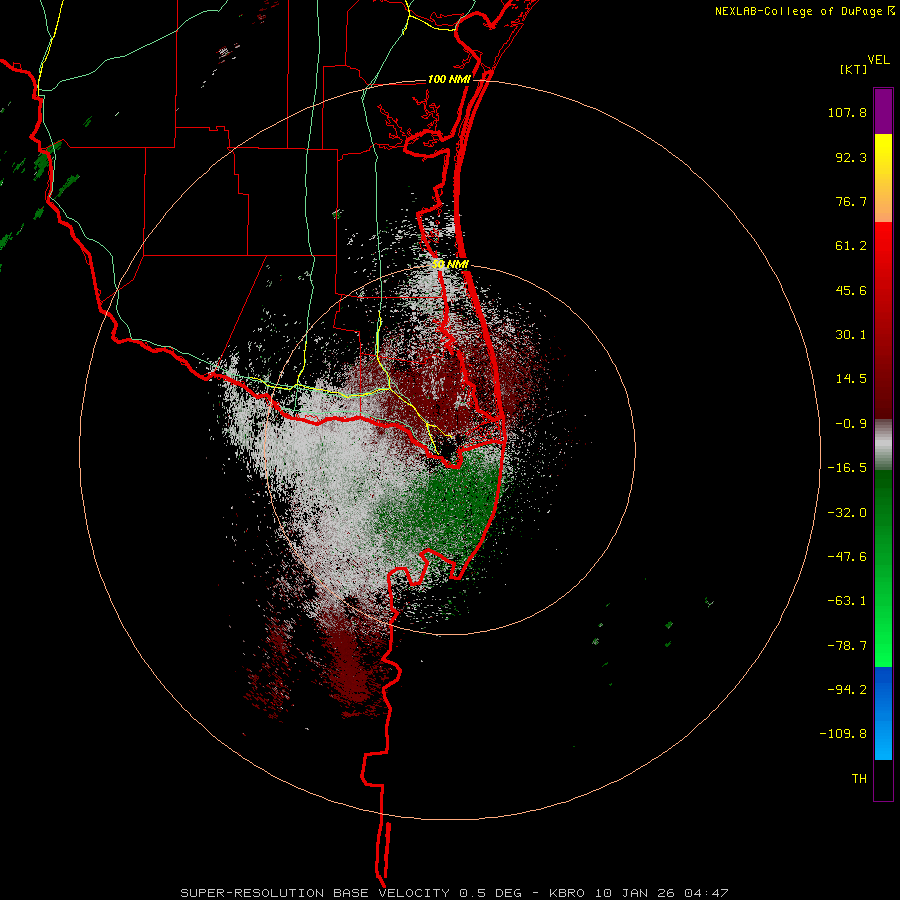Click the 45.6 velocity scale value
Screen dimensions: 900x900
pos(851,290)
